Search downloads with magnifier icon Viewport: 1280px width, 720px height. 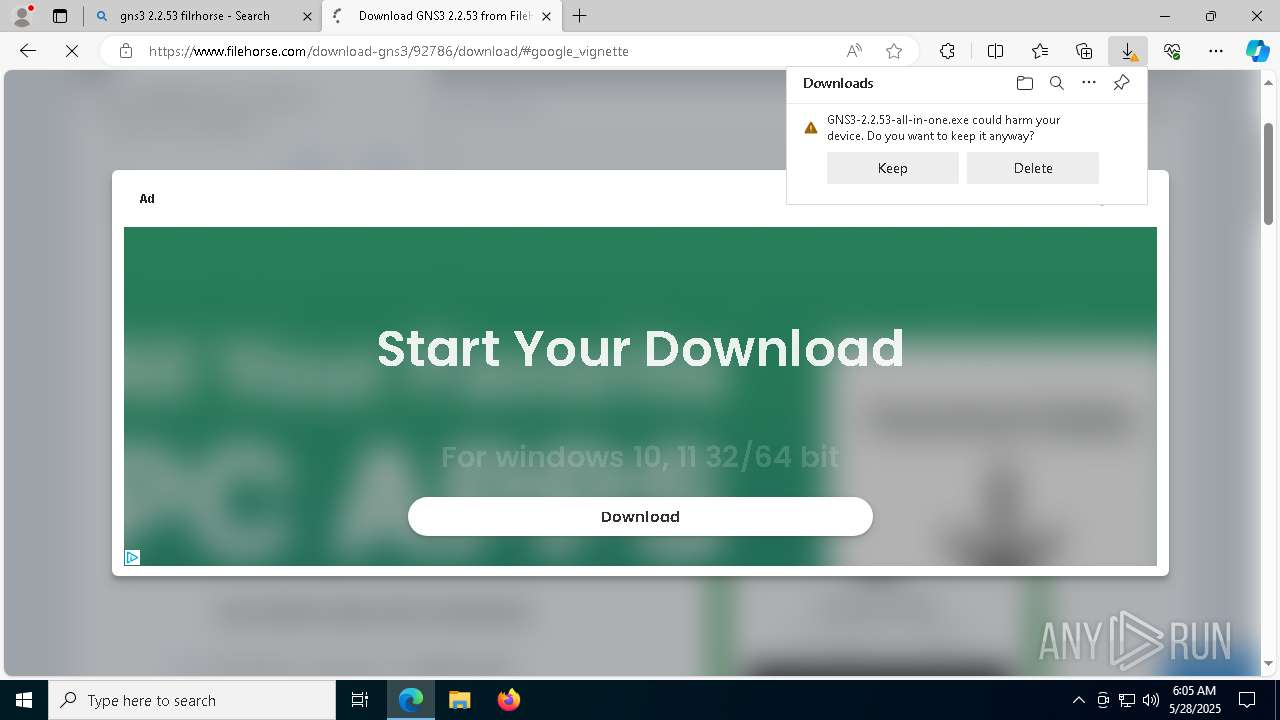pos(1056,83)
